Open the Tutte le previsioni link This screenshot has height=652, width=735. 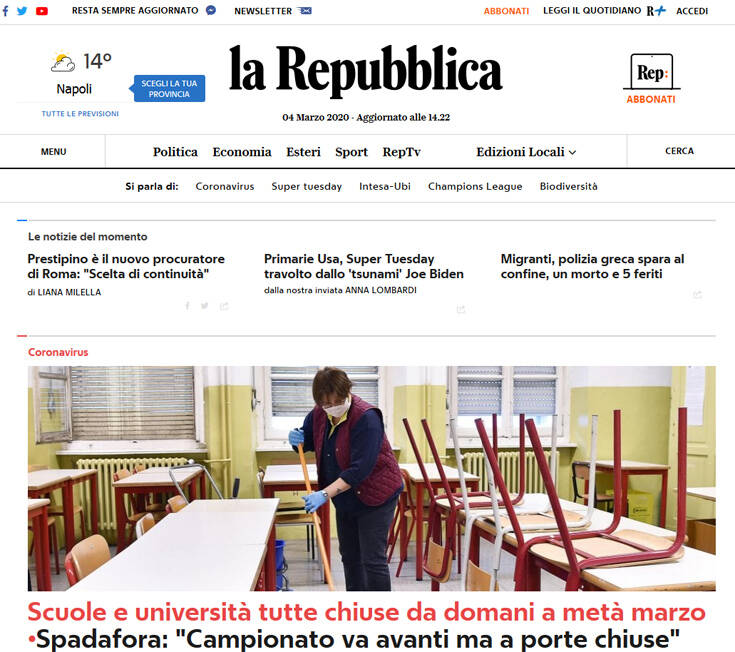point(80,113)
